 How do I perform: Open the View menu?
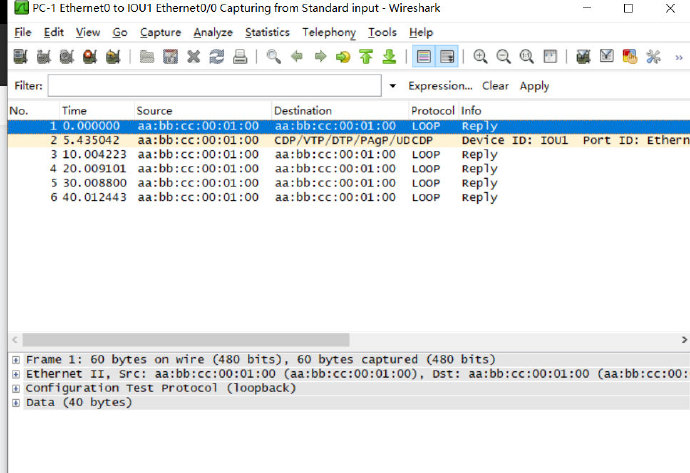point(88,33)
